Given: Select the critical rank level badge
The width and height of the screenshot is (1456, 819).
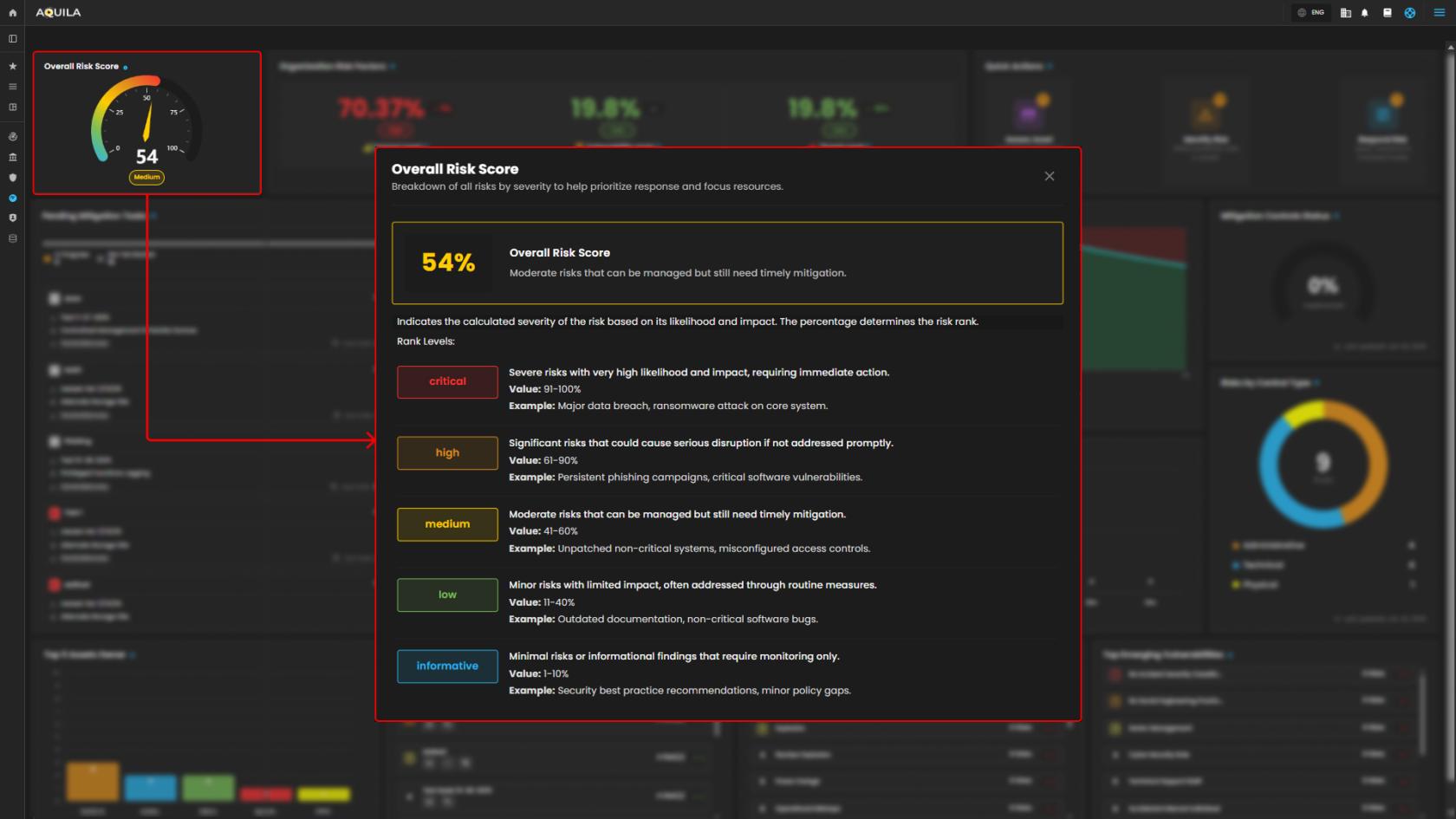Looking at the screenshot, I should [x=447, y=381].
